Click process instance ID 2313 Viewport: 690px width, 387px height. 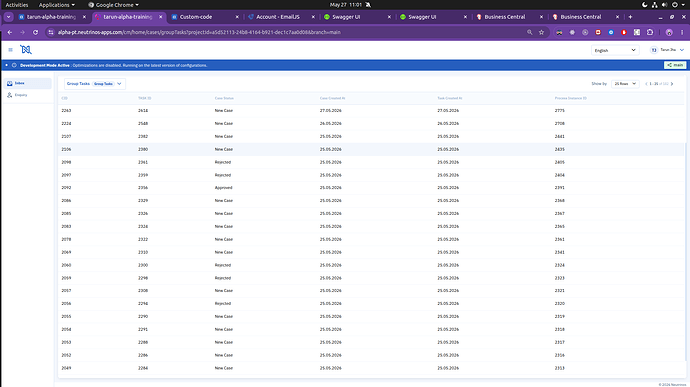coord(559,368)
